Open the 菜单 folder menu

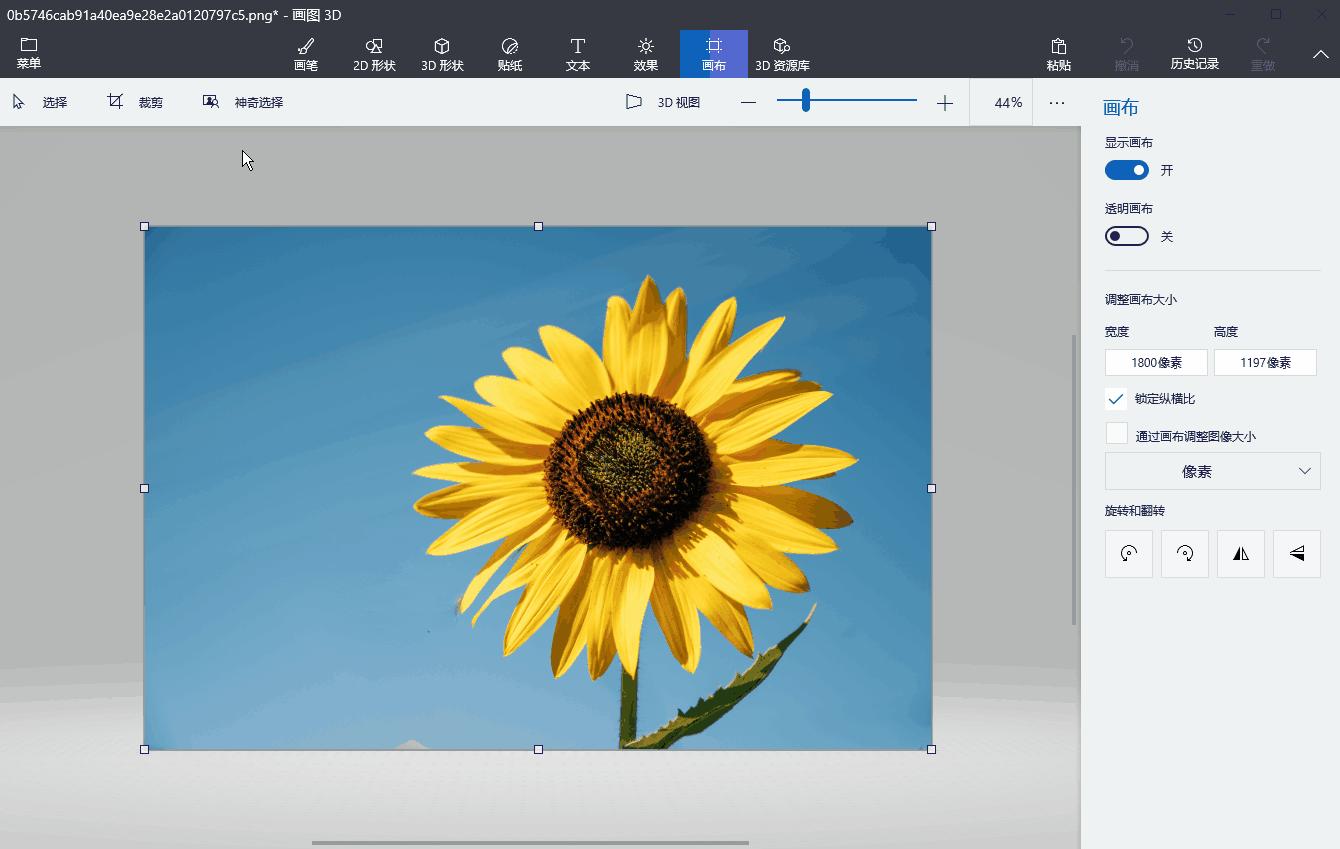pyautogui.click(x=29, y=54)
